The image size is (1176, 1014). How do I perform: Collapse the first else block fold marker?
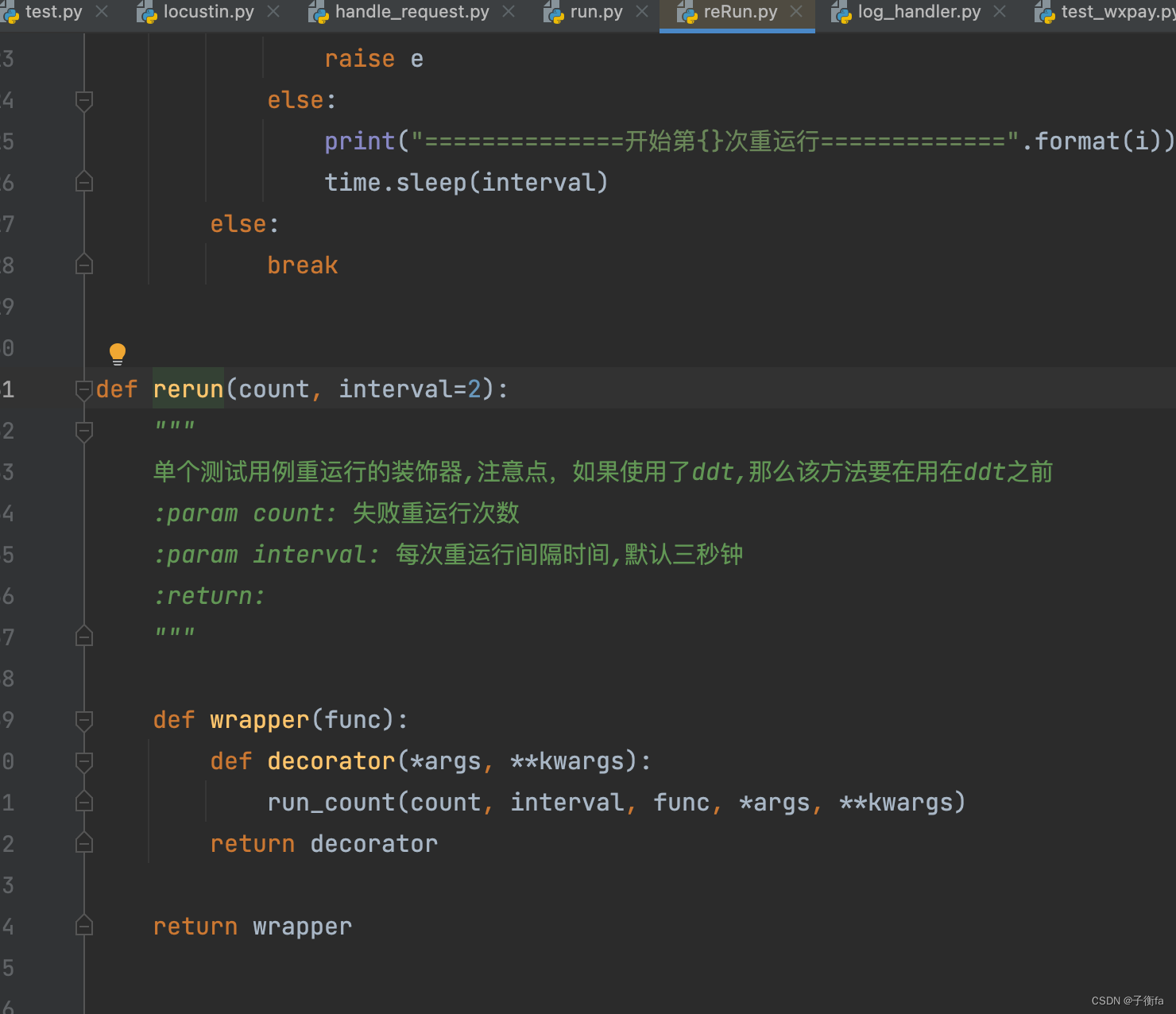(x=84, y=100)
